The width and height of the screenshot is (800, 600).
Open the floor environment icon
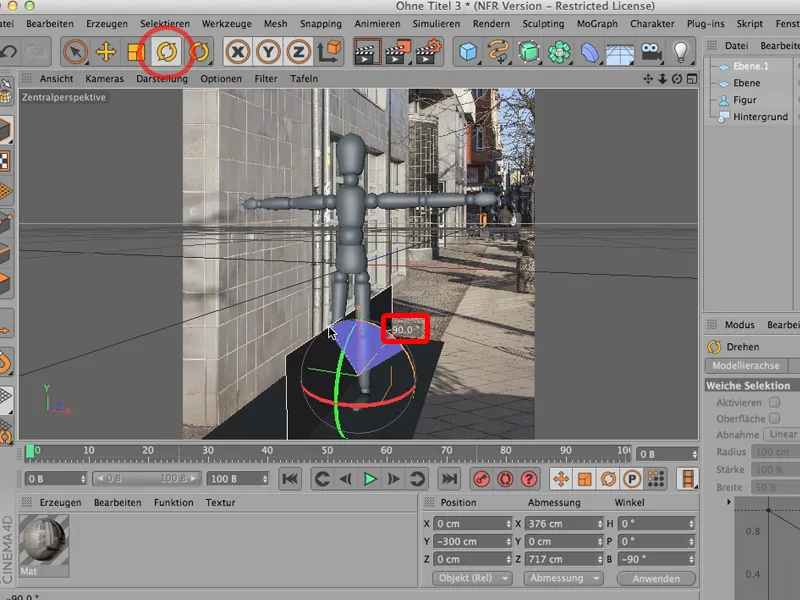620,52
